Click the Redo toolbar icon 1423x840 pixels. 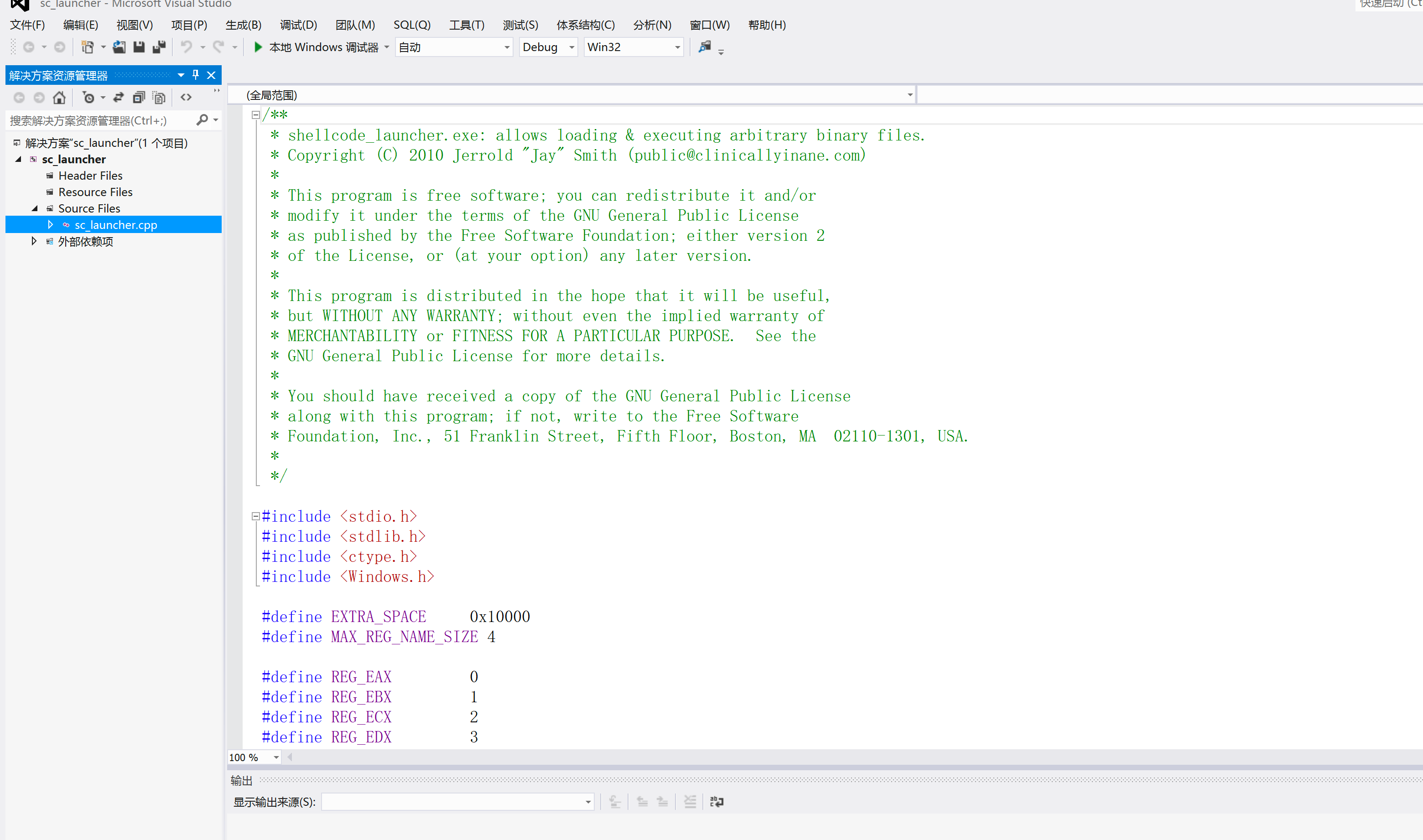[218, 47]
